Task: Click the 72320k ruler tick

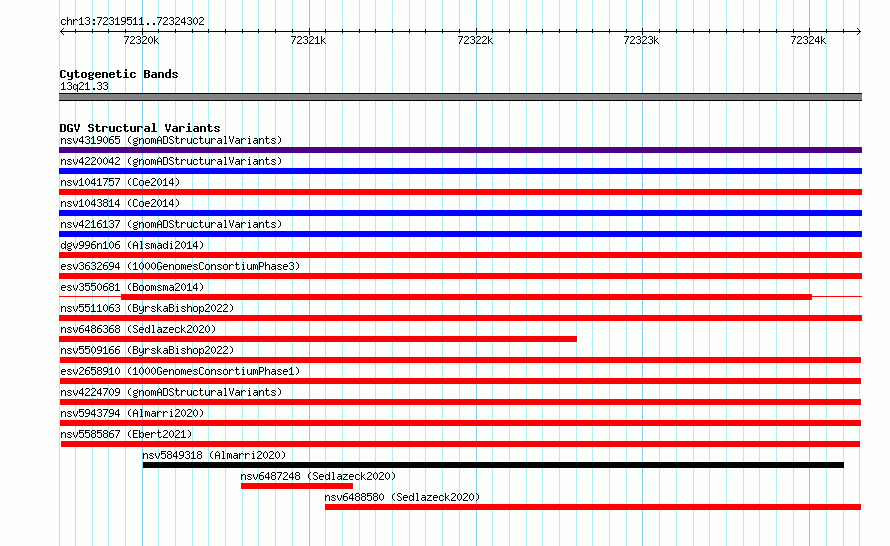Action: pos(141,40)
